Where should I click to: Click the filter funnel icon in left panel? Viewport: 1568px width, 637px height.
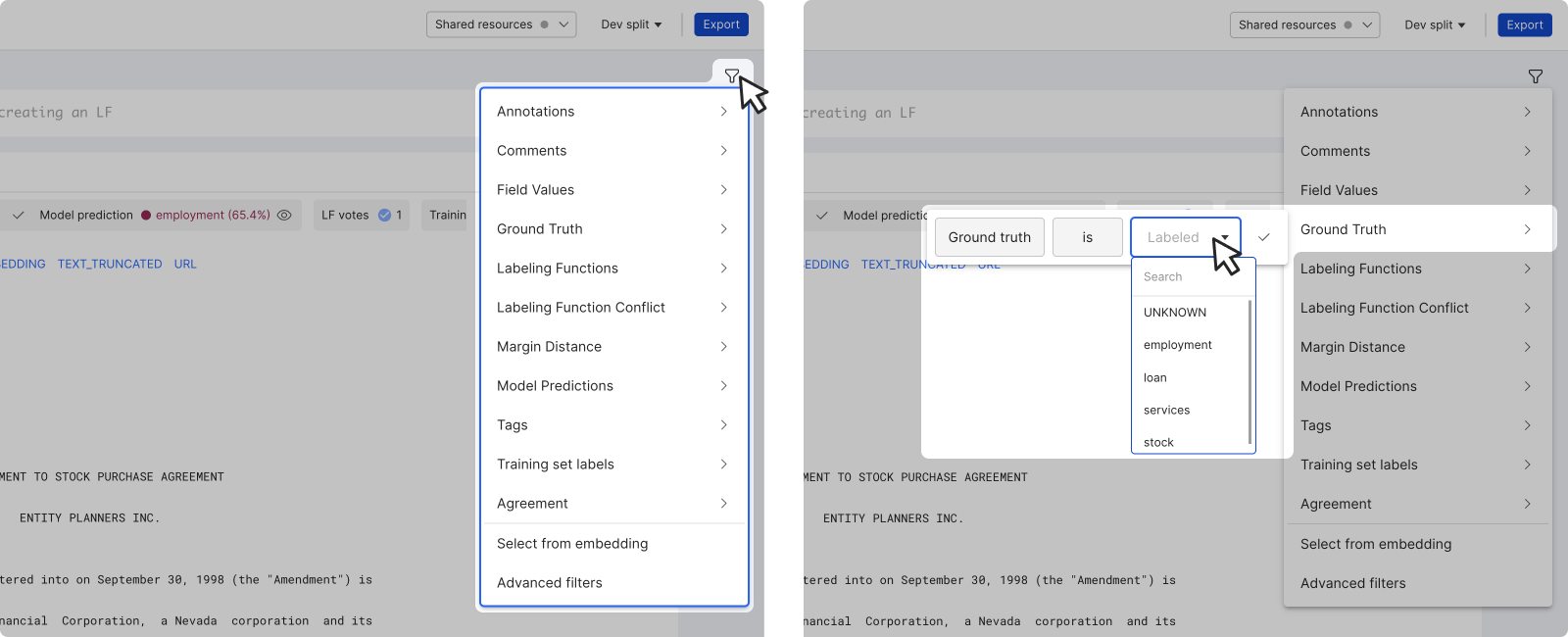[731, 75]
